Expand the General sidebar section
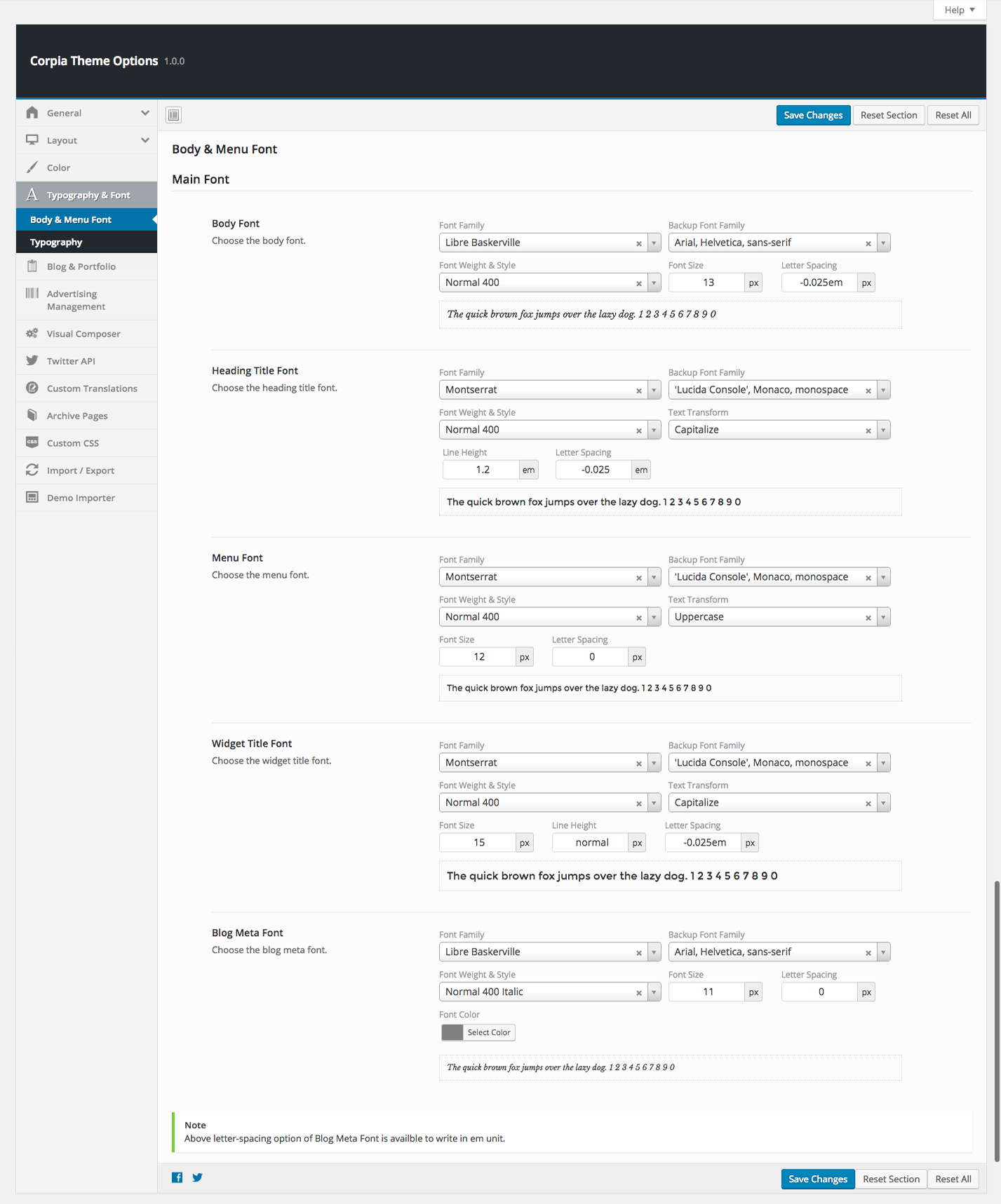 [x=145, y=113]
